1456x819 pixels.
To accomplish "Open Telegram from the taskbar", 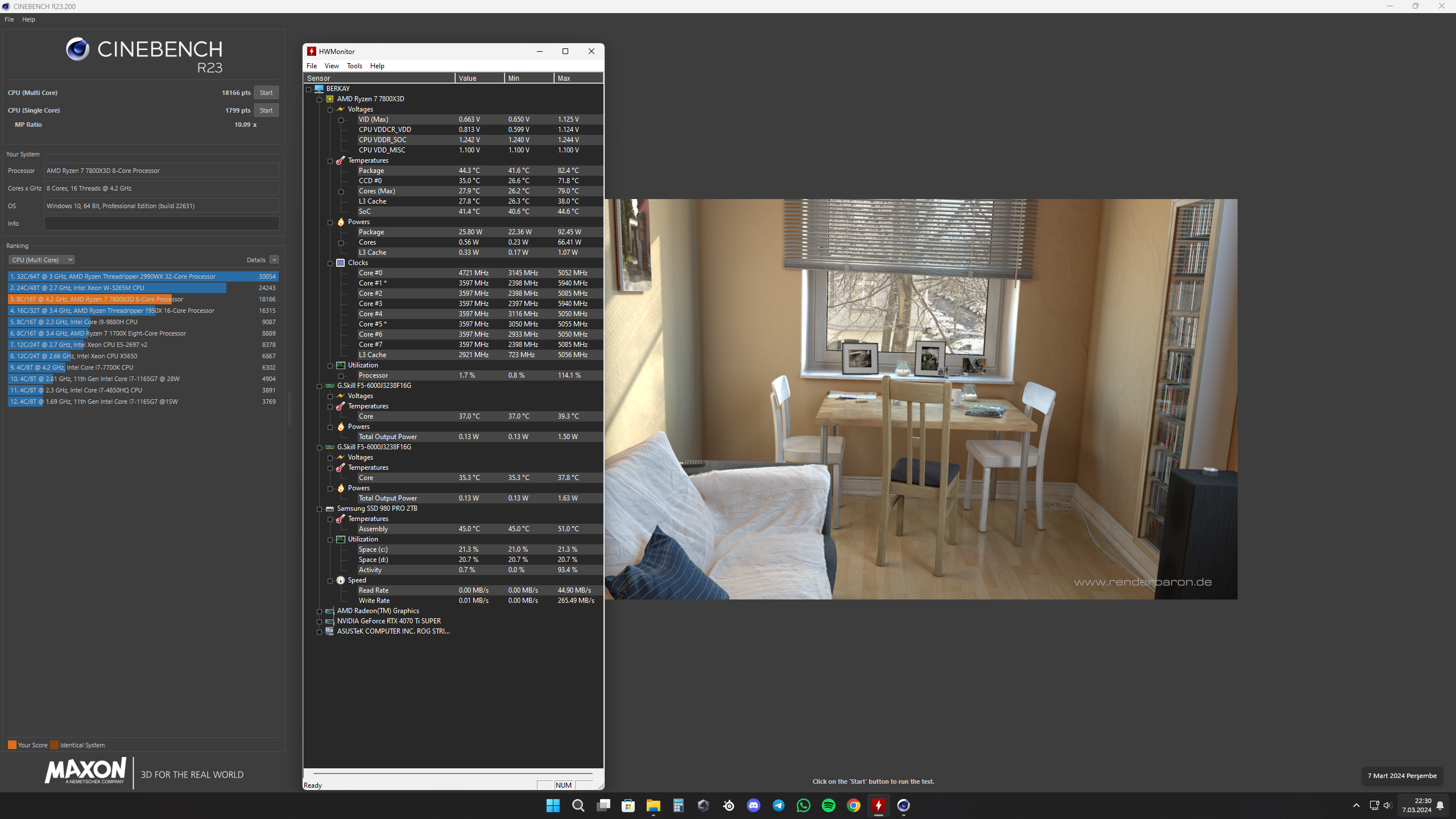I will [x=778, y=805].
